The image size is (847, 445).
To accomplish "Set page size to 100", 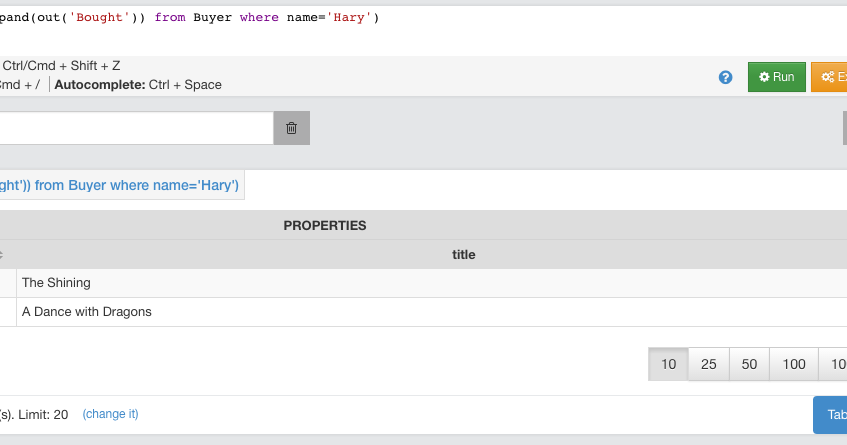I will 794,364.
